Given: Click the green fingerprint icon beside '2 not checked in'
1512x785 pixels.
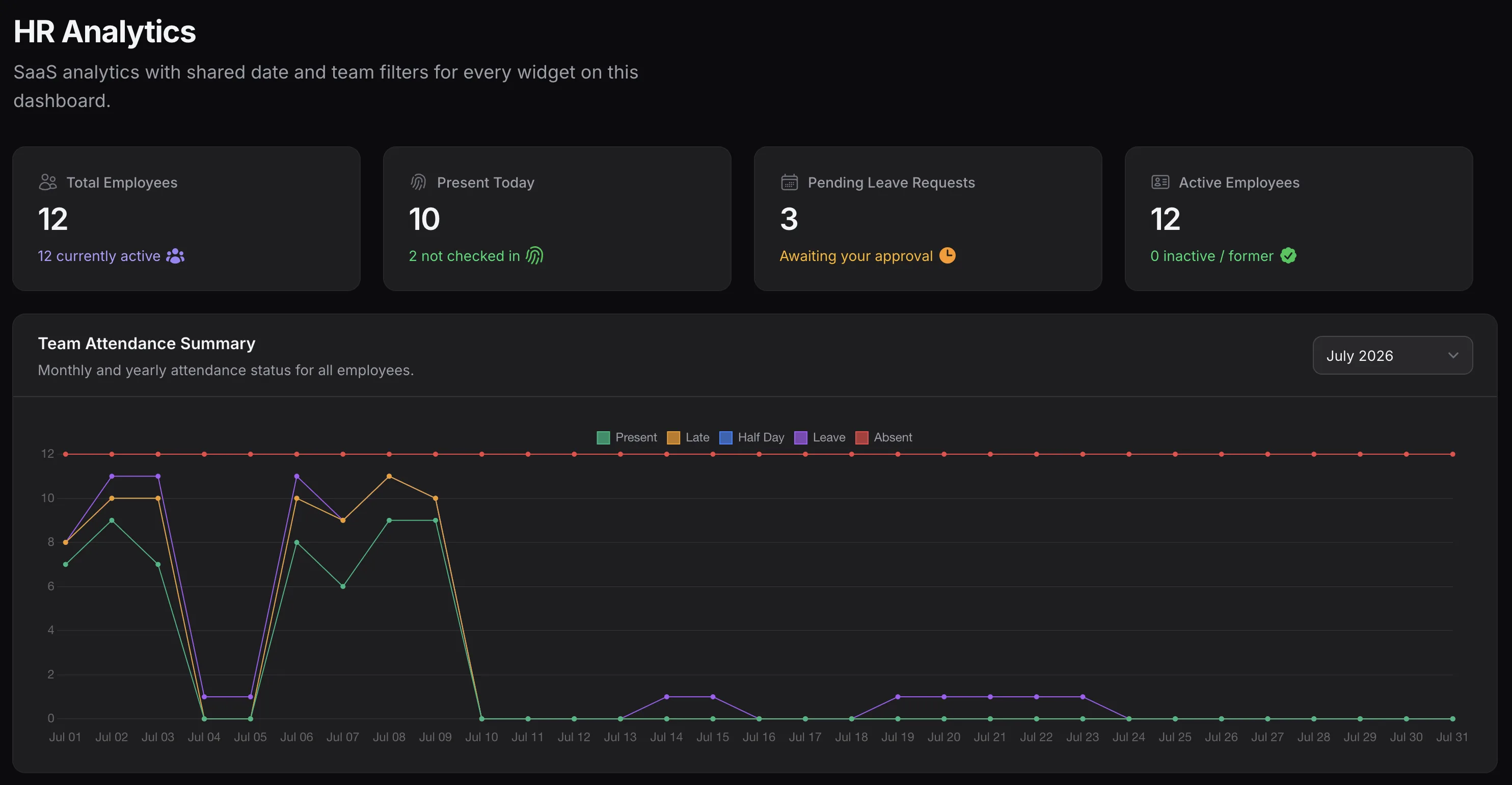Looking at the screenshot, I should pyautogui.click(x=535, y=256).
